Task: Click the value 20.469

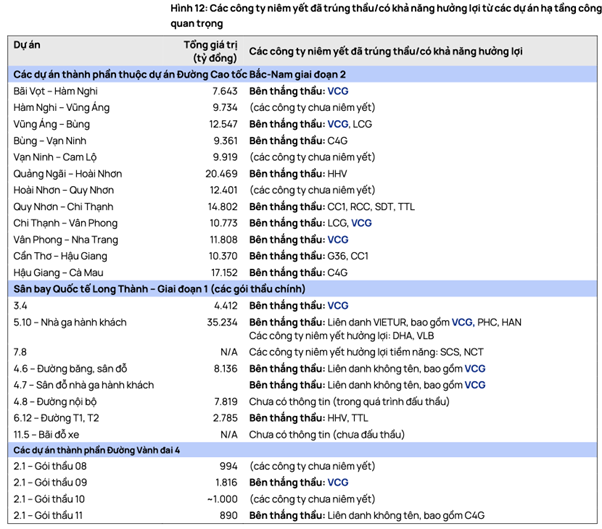Action: [x=222, y=174]
